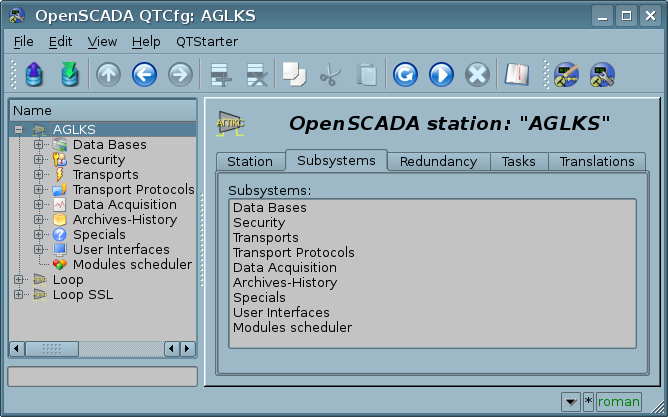
Task: Expand the Loop SSL station node
Action: (x=19, y=295)
